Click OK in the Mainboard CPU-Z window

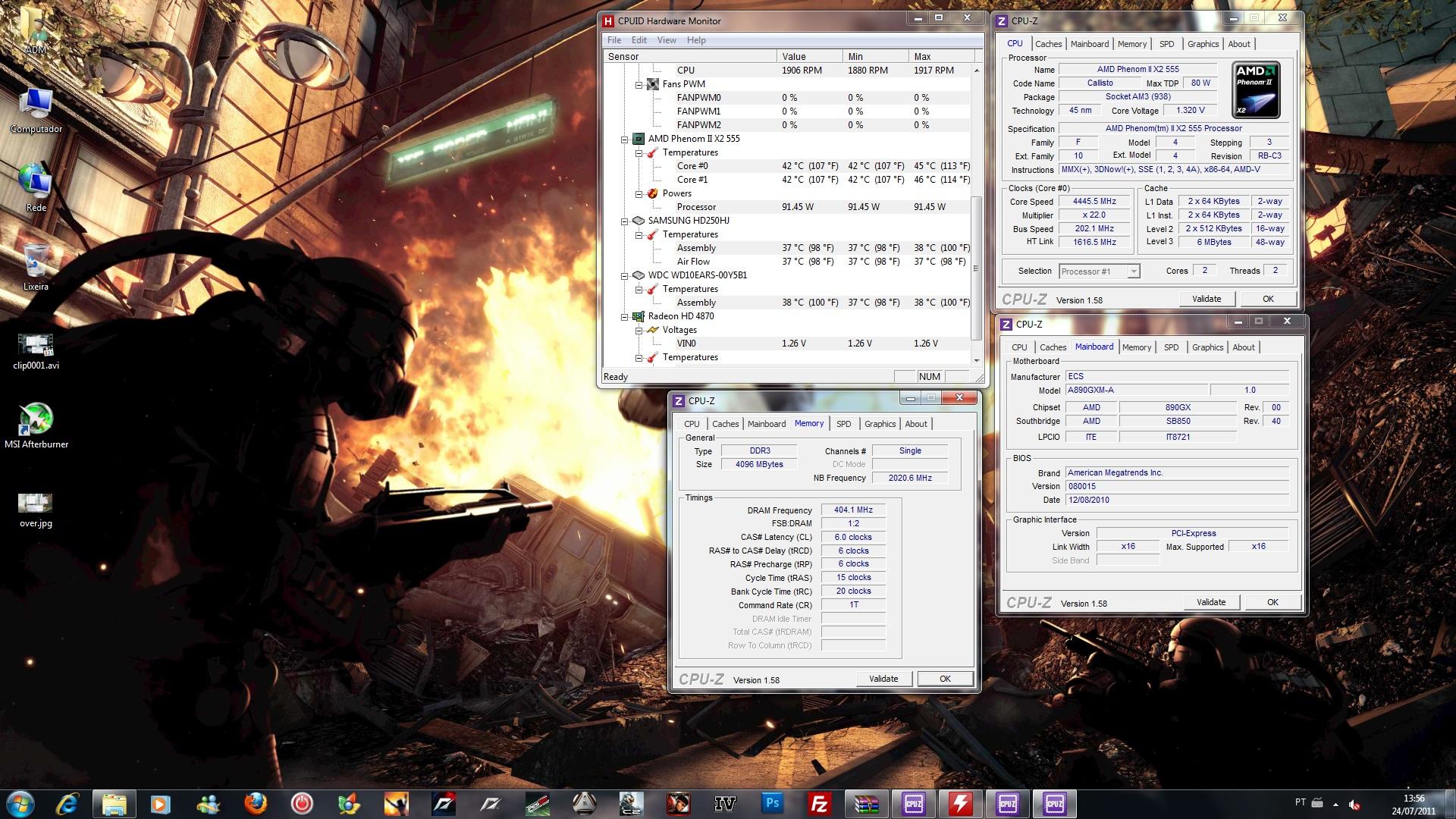point(1272,602)
